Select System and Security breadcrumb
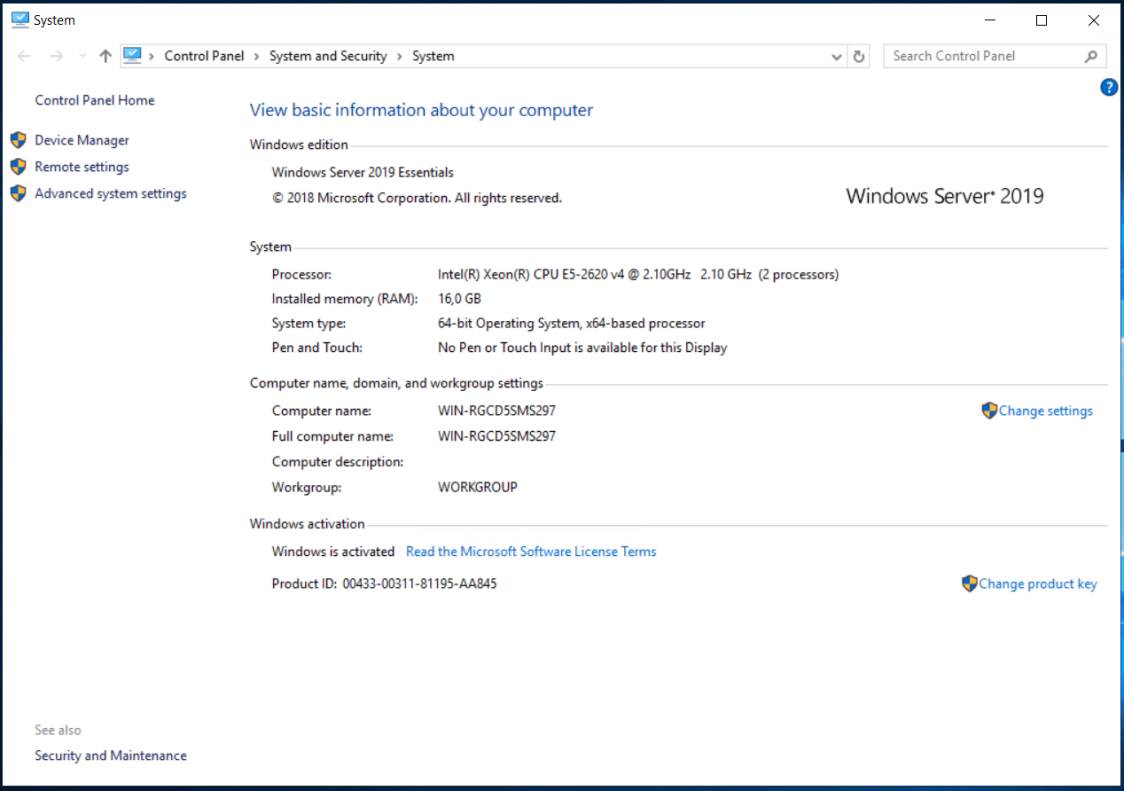 pyautogui.click(x=328, y=56)
